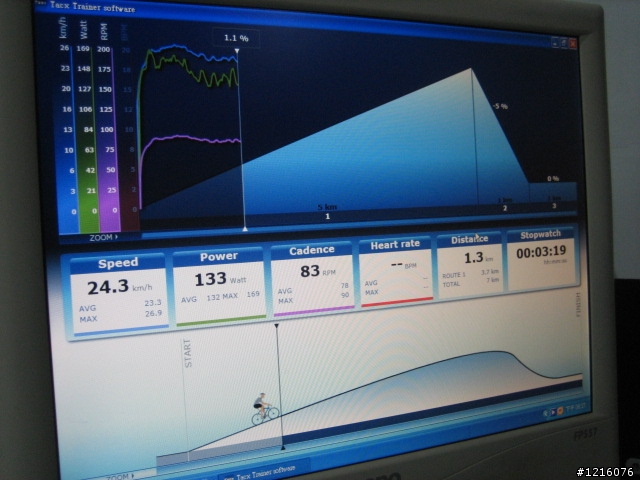Open the Stopwatch data panel
The height and width of the screenshot is (480, 640).
point(541,260)
